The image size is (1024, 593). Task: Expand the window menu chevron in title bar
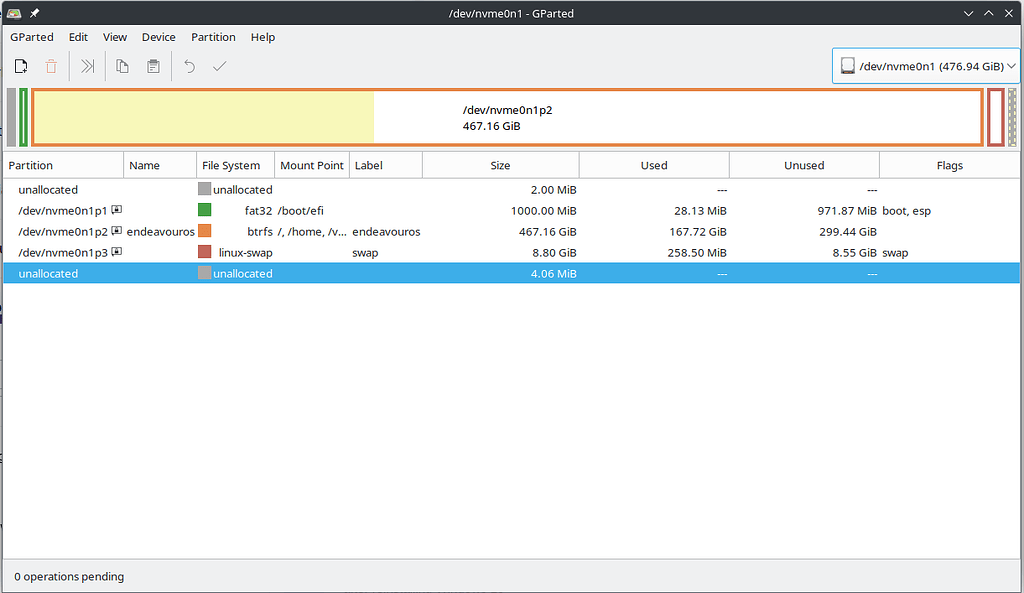(966, 13)
